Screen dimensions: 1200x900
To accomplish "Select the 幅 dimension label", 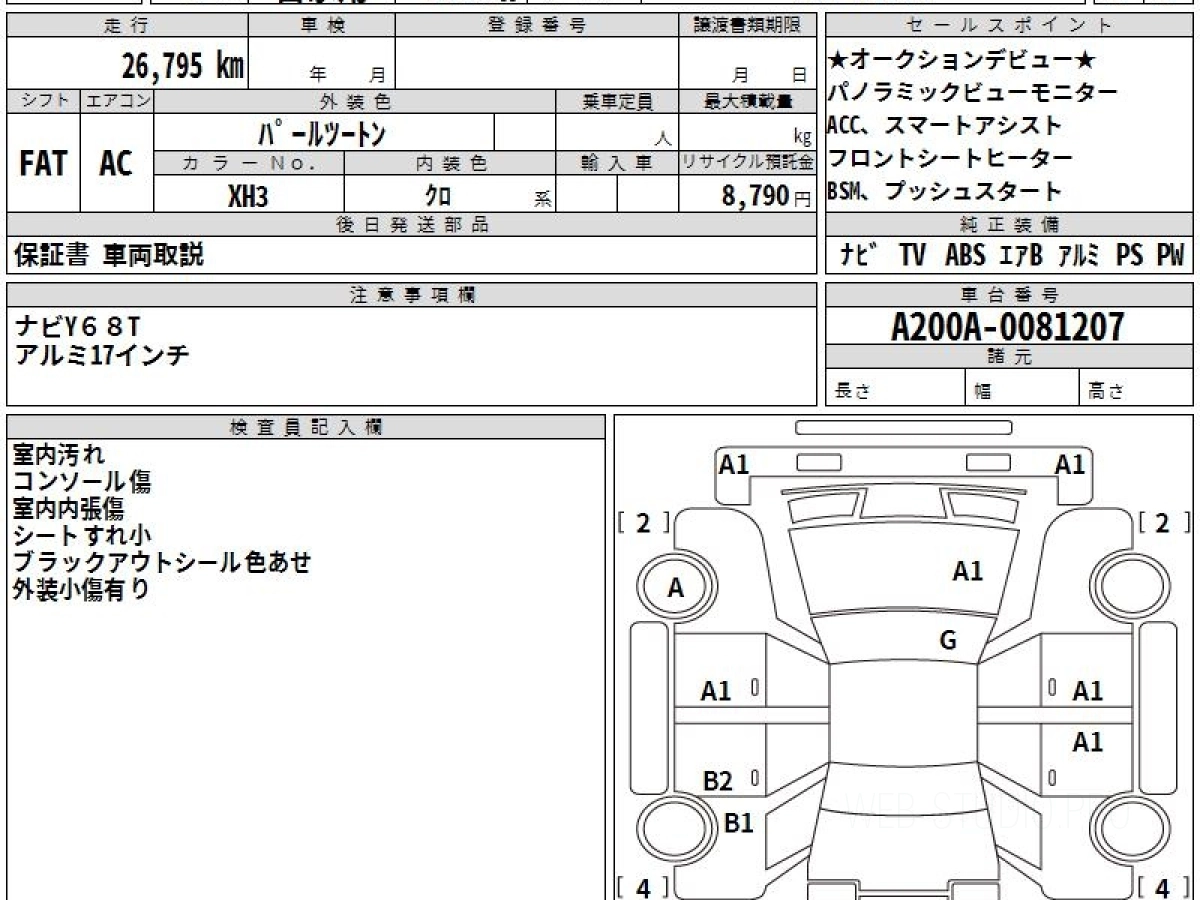I will pos(983,392).
